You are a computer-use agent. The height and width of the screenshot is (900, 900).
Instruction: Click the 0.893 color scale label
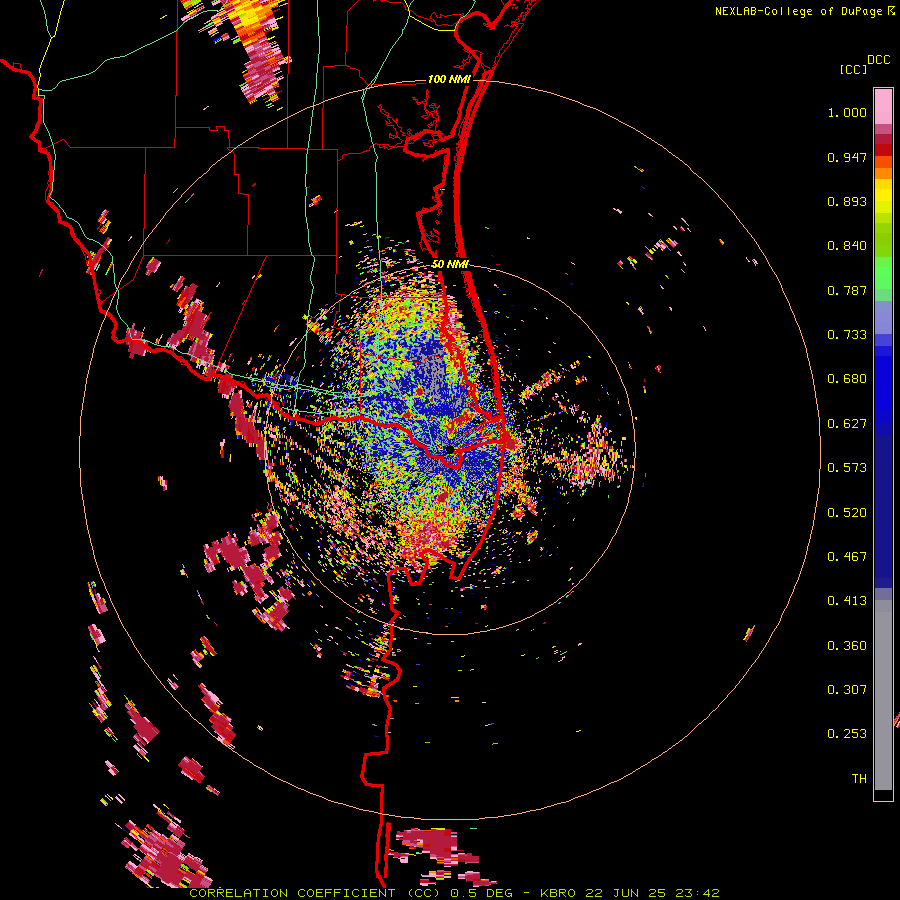[847, 201]
